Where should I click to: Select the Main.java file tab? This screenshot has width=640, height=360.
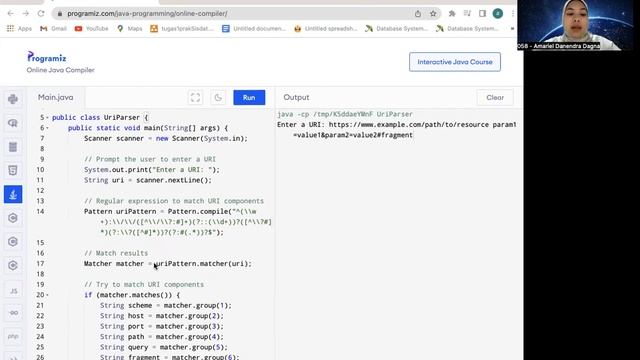56,98
